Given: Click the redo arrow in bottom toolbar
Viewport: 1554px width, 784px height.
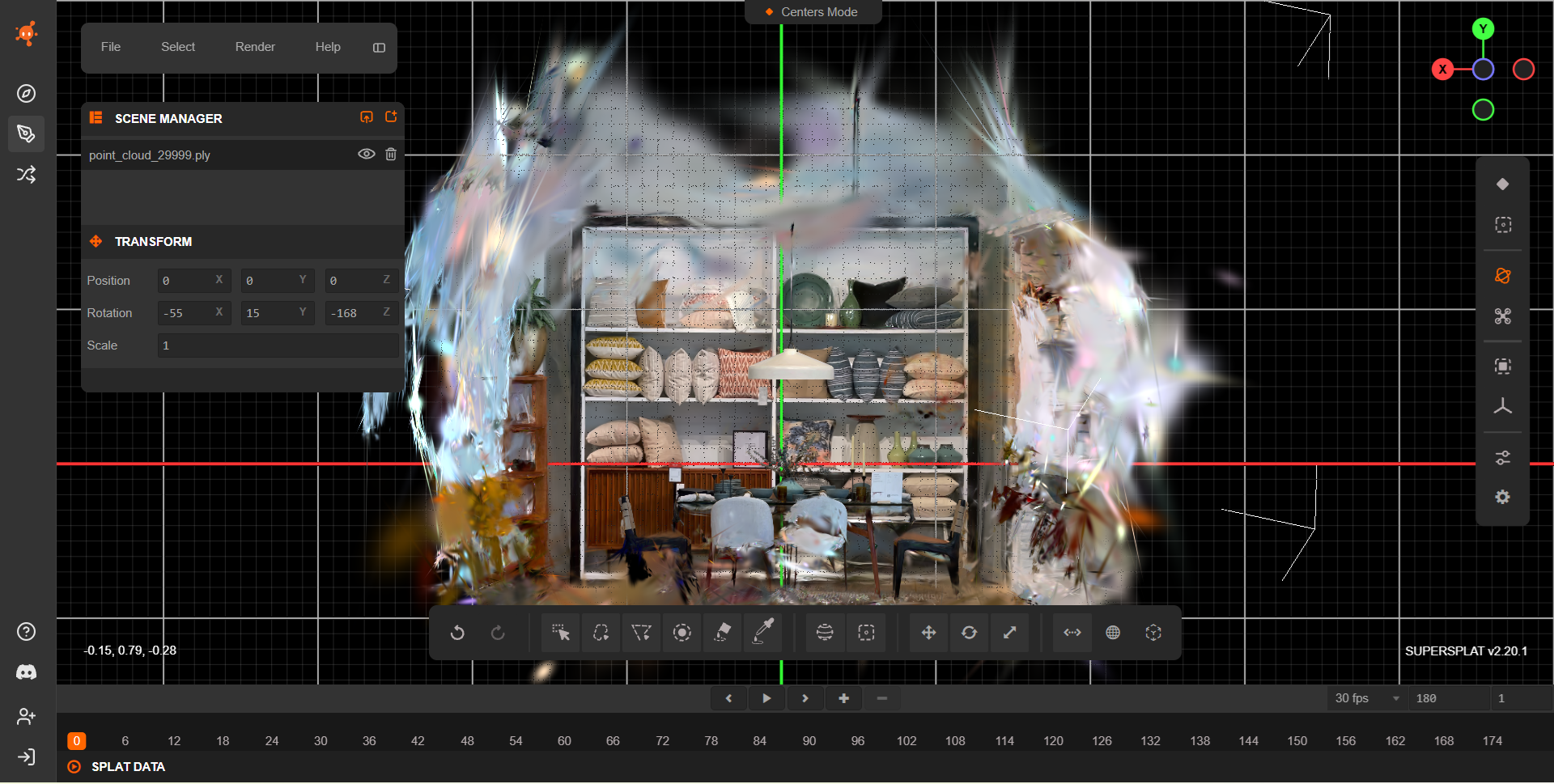Looking at the screenshot, I should 498,633.
